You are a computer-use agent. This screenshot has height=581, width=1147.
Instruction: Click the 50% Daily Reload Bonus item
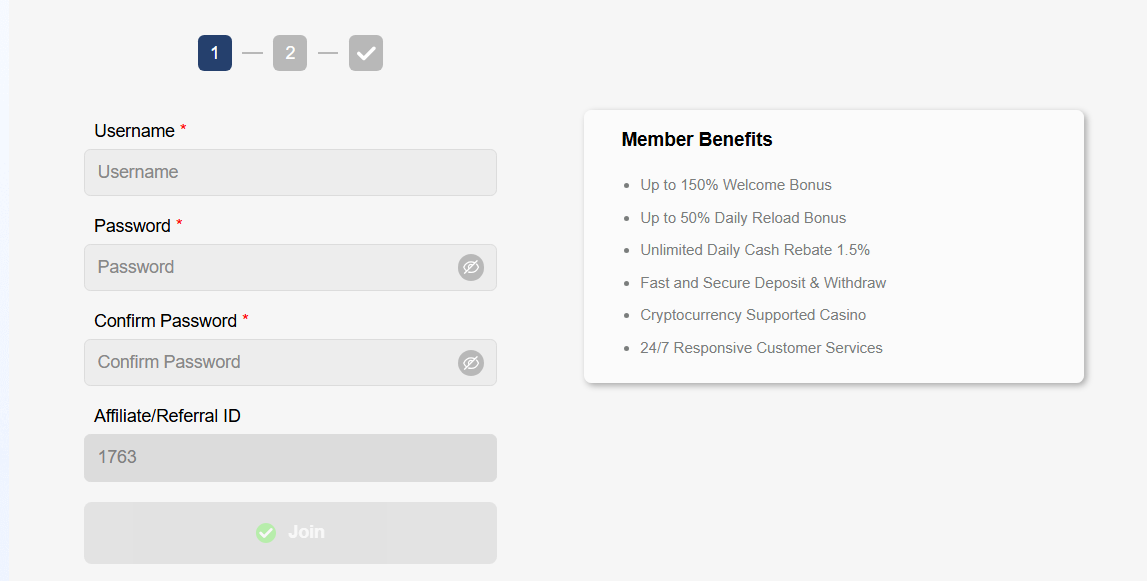tap(743, 218)
